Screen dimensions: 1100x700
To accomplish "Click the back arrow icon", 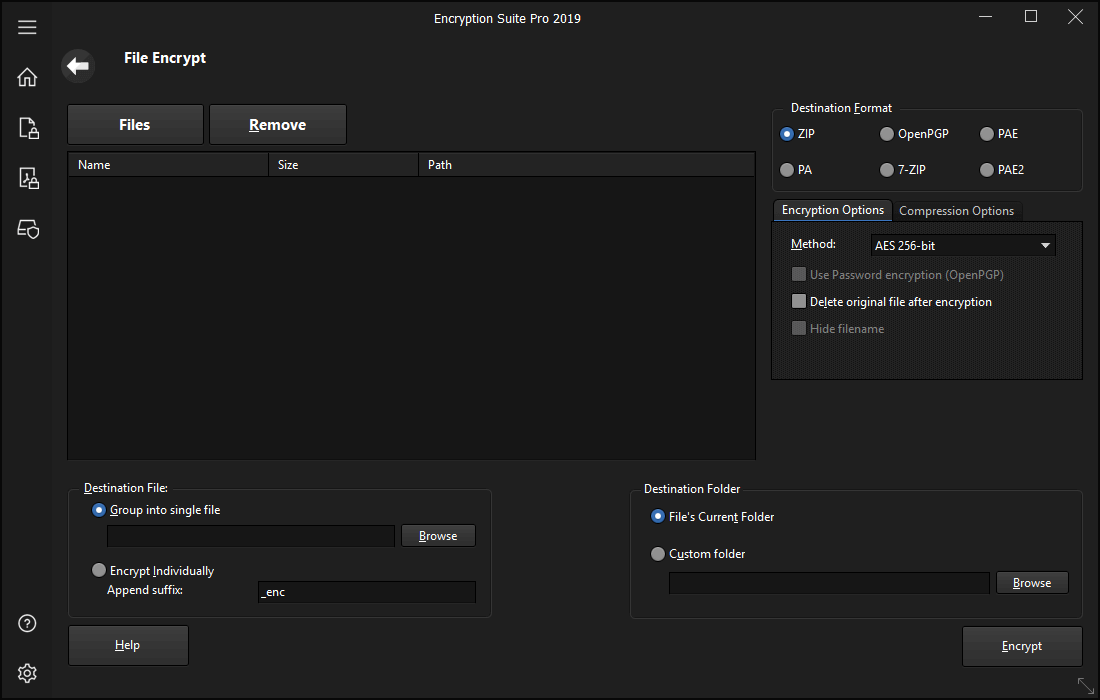I will coord(78,66).
